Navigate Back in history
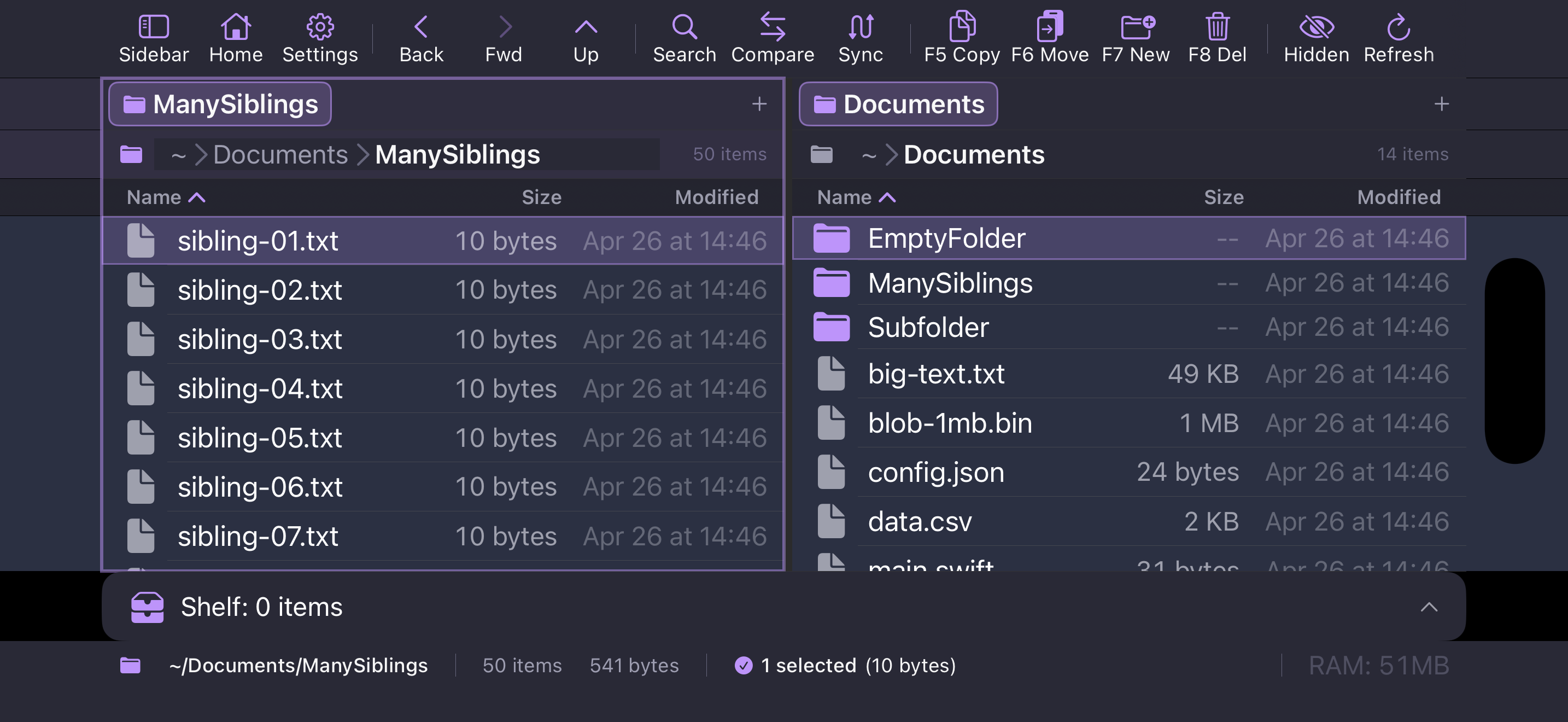This screenshot has height=722, width=1568. point(421,39)
